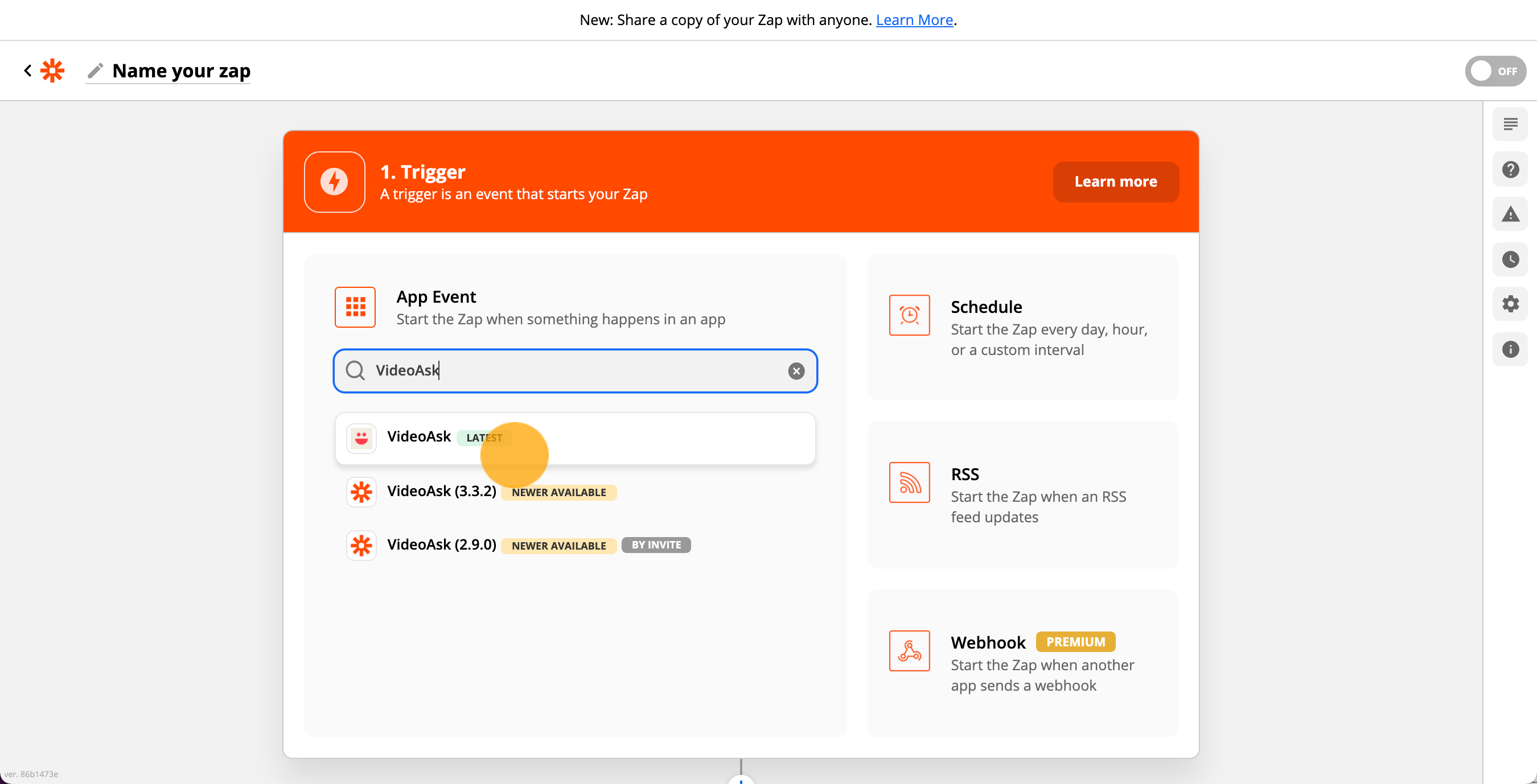This screenshot has width=1537, height=784.
Task: Open the 'Learn More' link in banner
Action: click(x=914, y=20)
